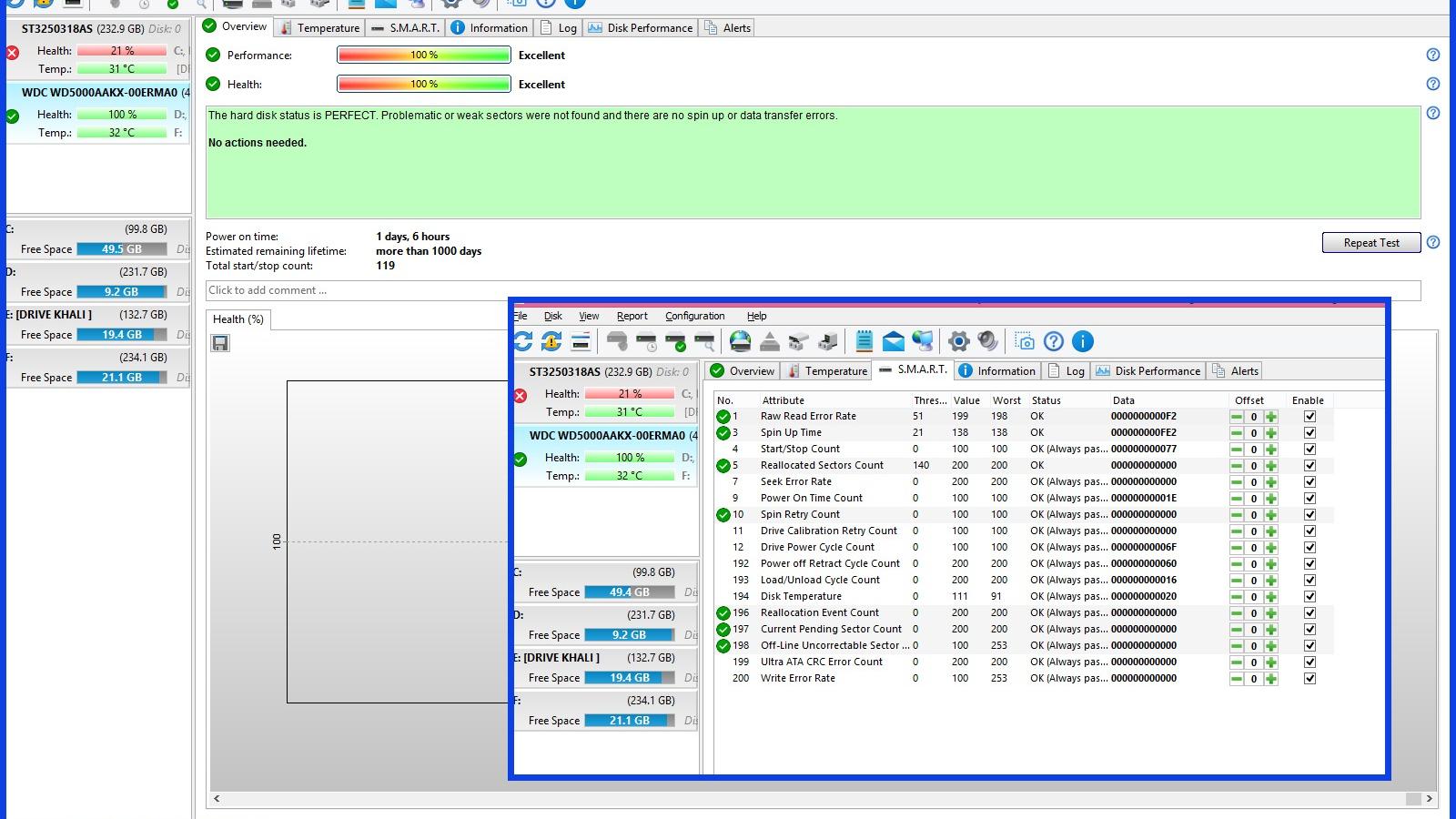Click the Repeat Test button
Image resolution: width=1456 pixels, height=819 pixels.
pyautogui.click(x=1371, y=242)
